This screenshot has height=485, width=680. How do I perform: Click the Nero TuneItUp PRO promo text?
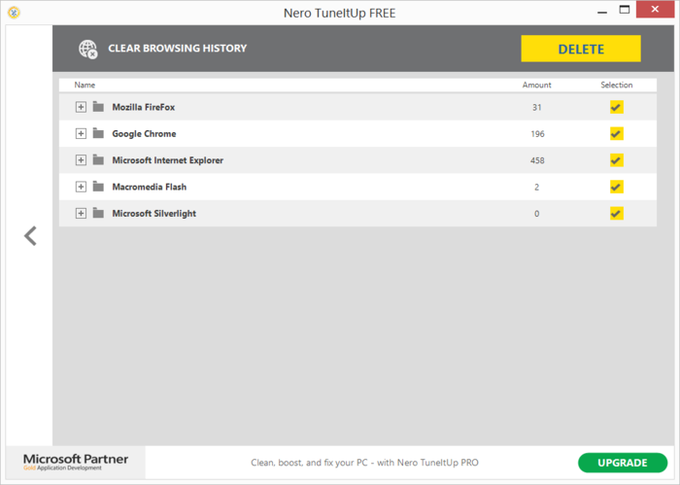(x=365, y=462)
